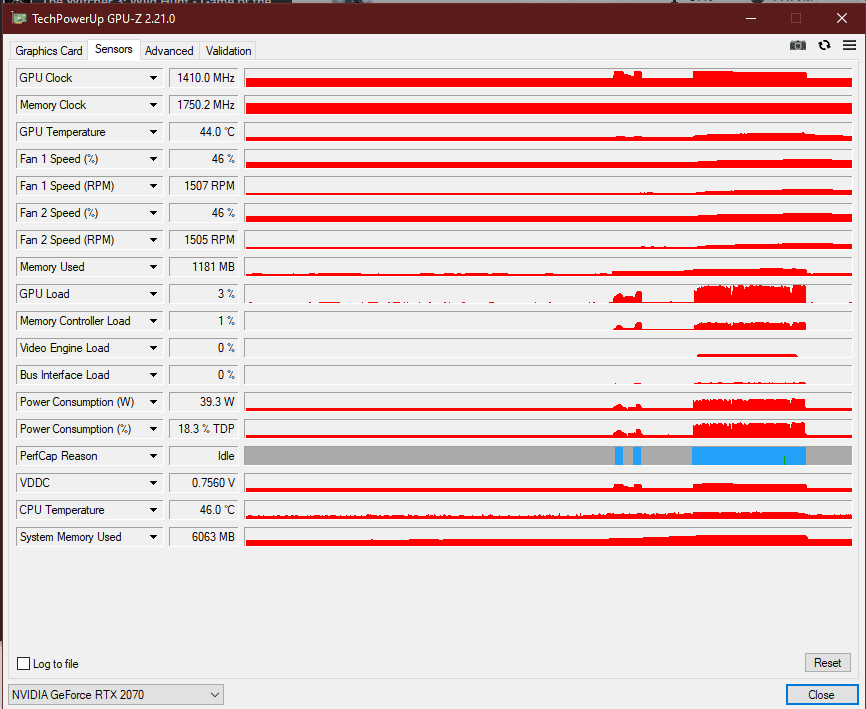Click the Power Consumption (W) graph
This screenshot has width=866, height=709.
click(x=548, y=402)
